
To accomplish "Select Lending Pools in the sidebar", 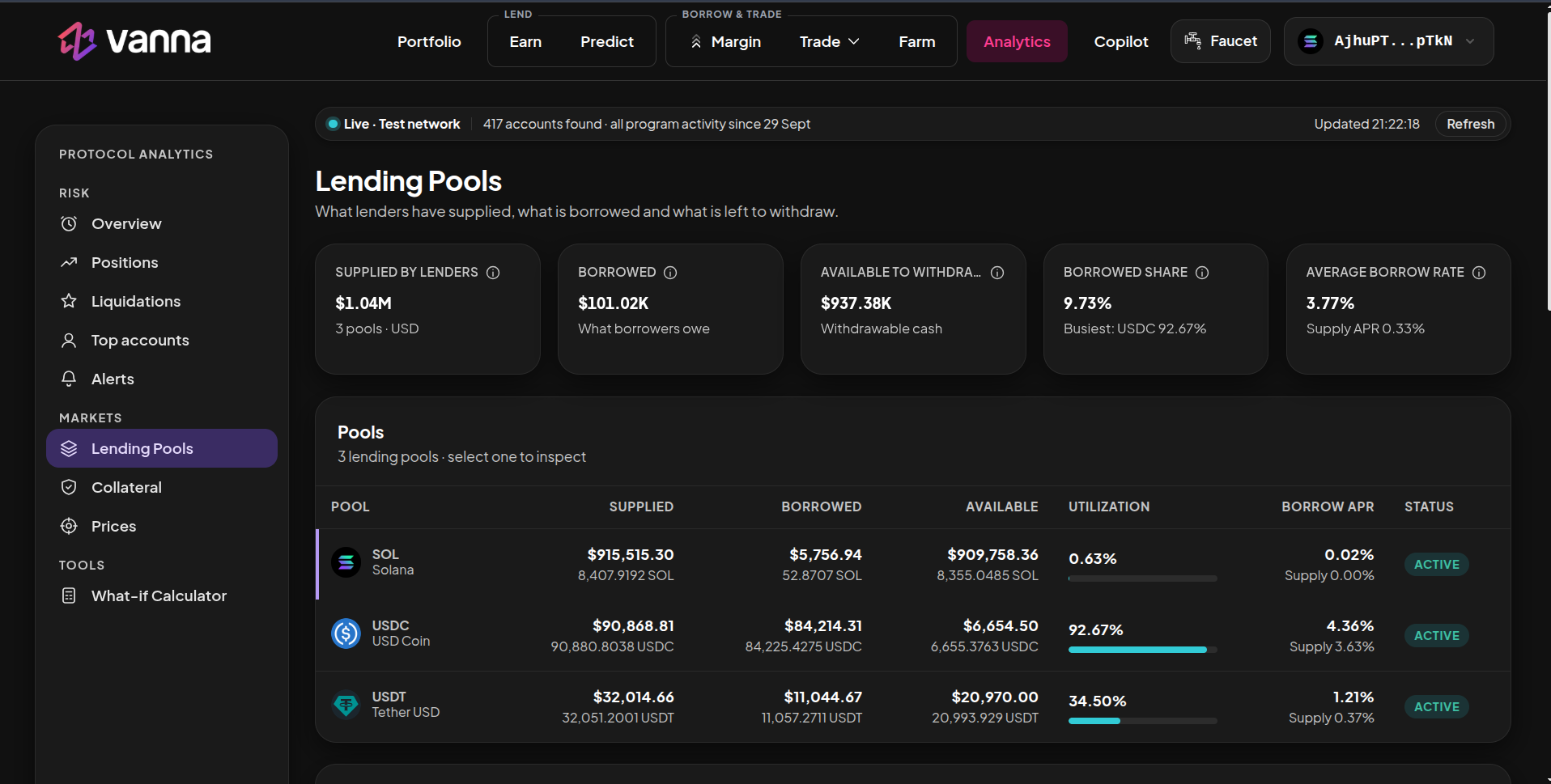I will (162, 448).
